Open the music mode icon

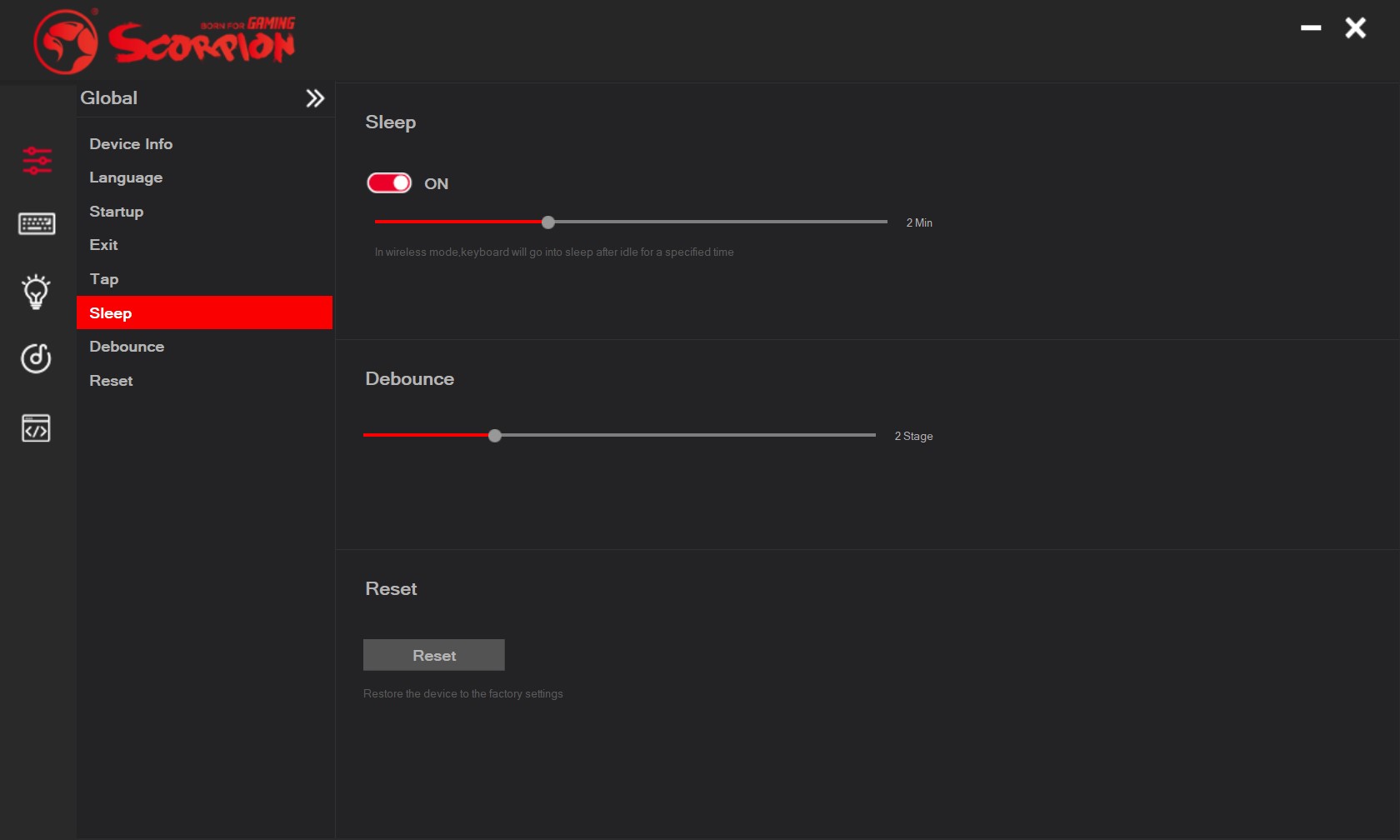(x=36, y=358)
